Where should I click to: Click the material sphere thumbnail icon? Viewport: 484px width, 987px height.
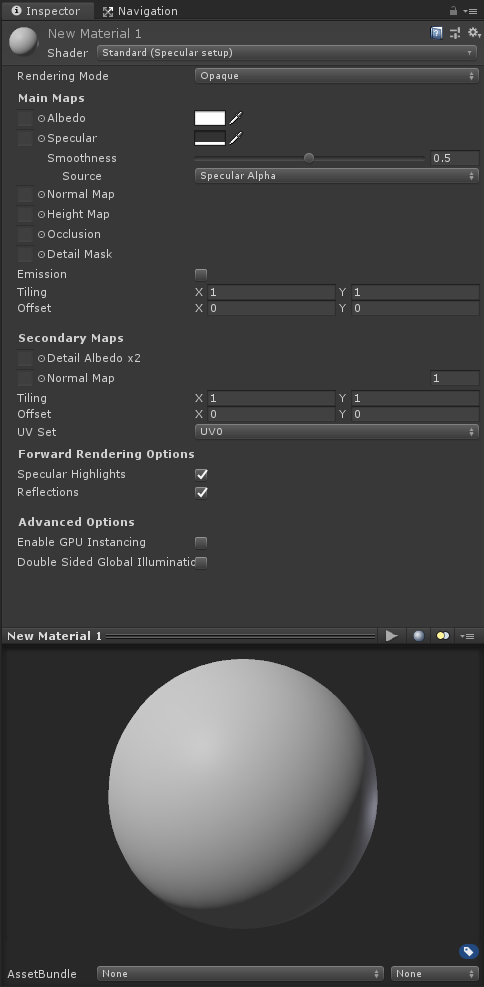[x=24, y=41]
